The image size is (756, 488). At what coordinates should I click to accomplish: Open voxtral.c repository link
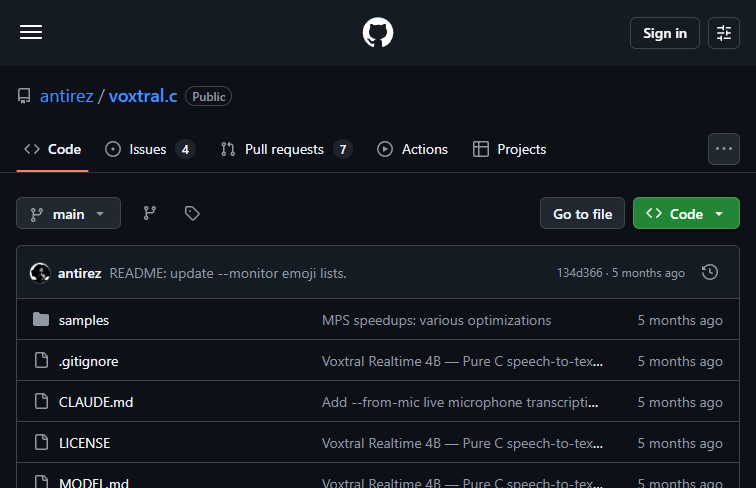click(x=143, y=96)
